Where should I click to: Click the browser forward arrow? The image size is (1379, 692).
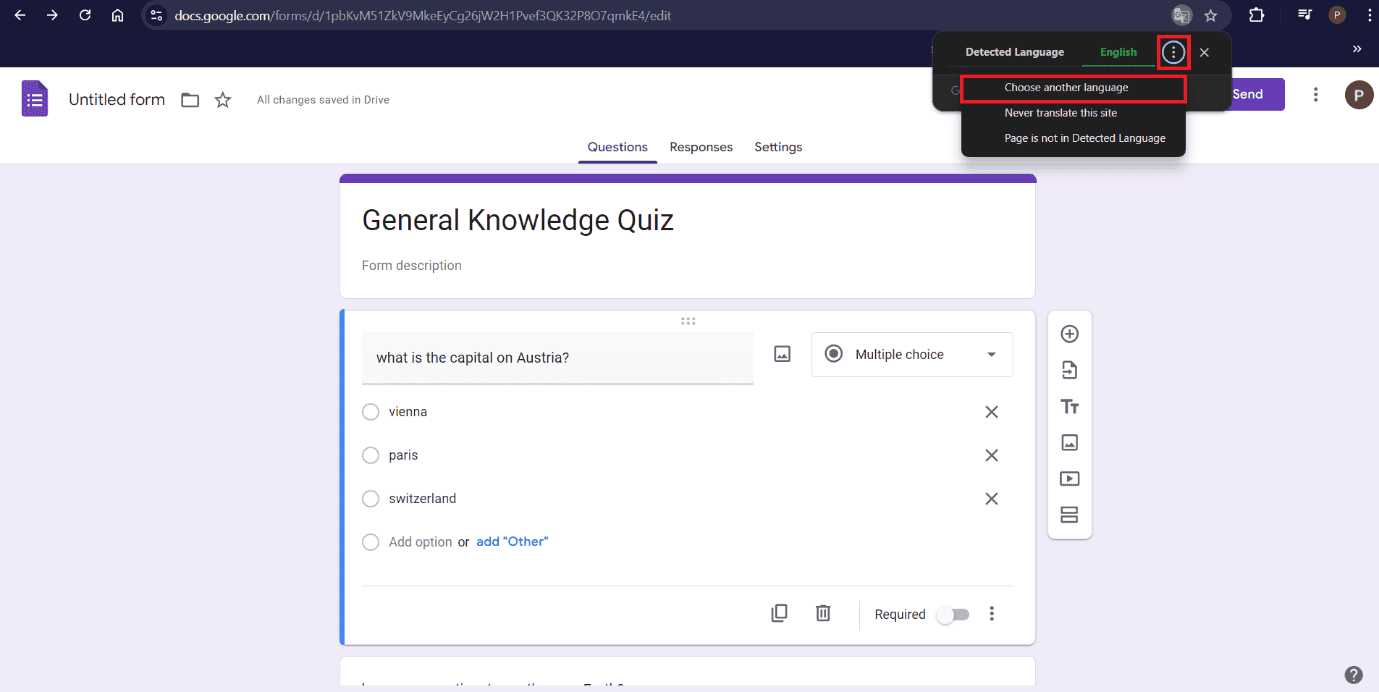[52, 15]
